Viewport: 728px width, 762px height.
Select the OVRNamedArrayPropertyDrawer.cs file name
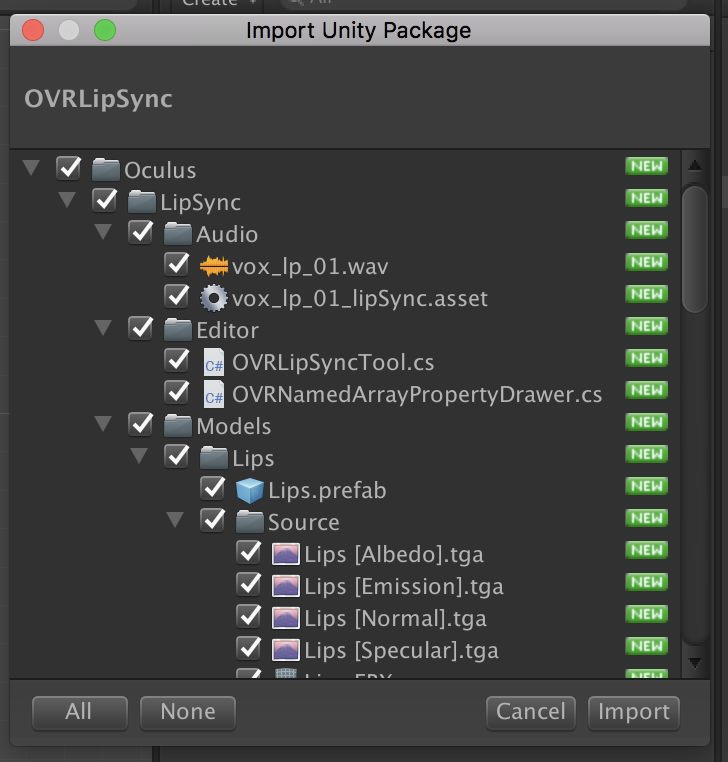coord(417,395)
